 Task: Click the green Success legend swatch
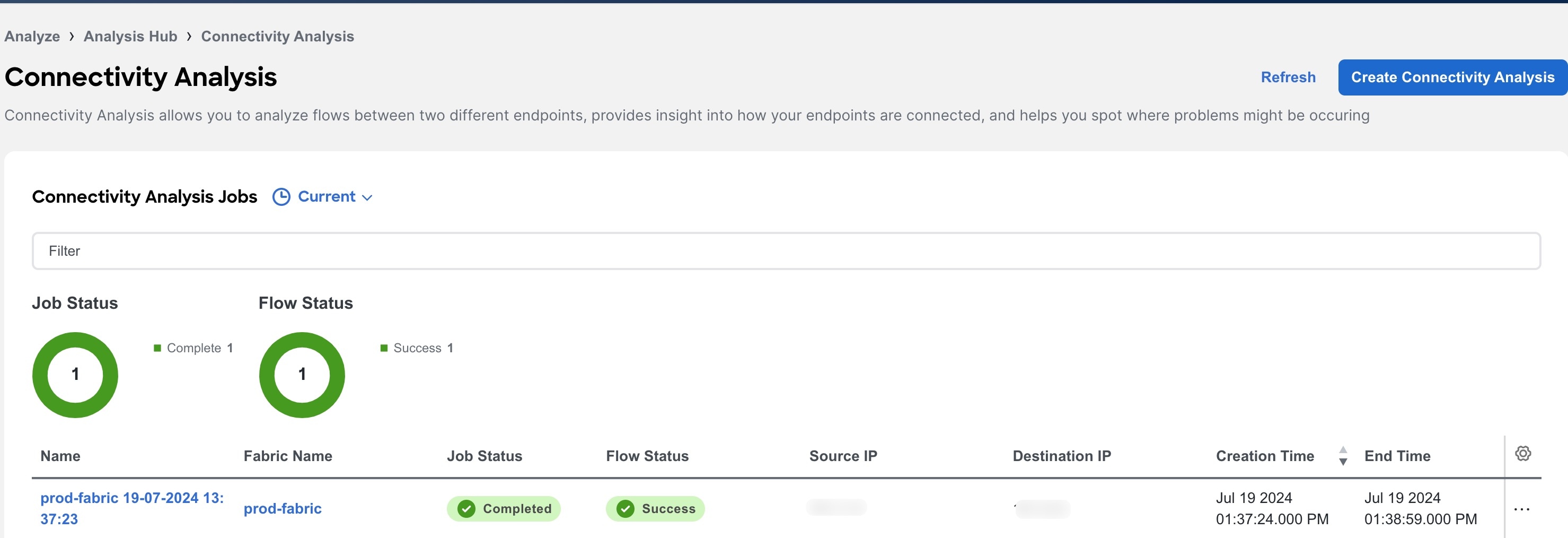click(x=384, y=348)
